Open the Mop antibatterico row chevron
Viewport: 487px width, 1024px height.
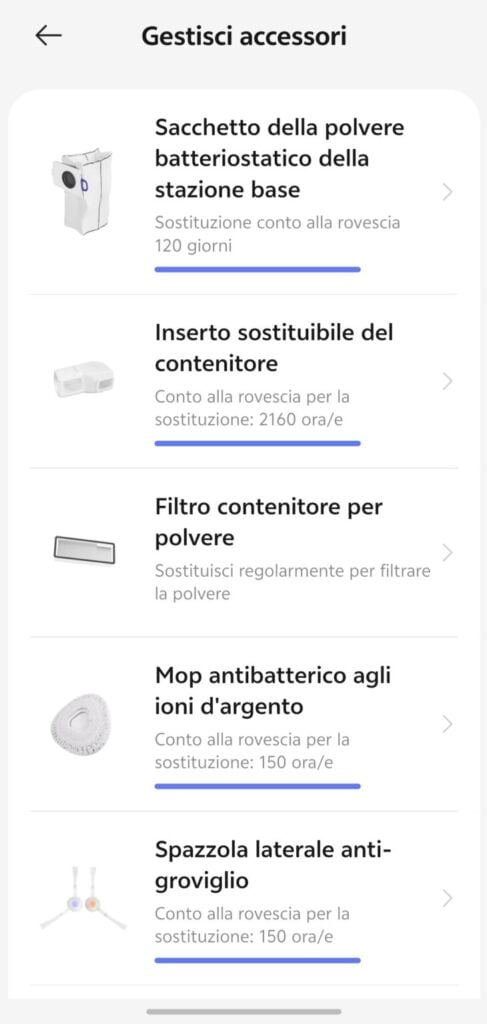click(447, 724)
